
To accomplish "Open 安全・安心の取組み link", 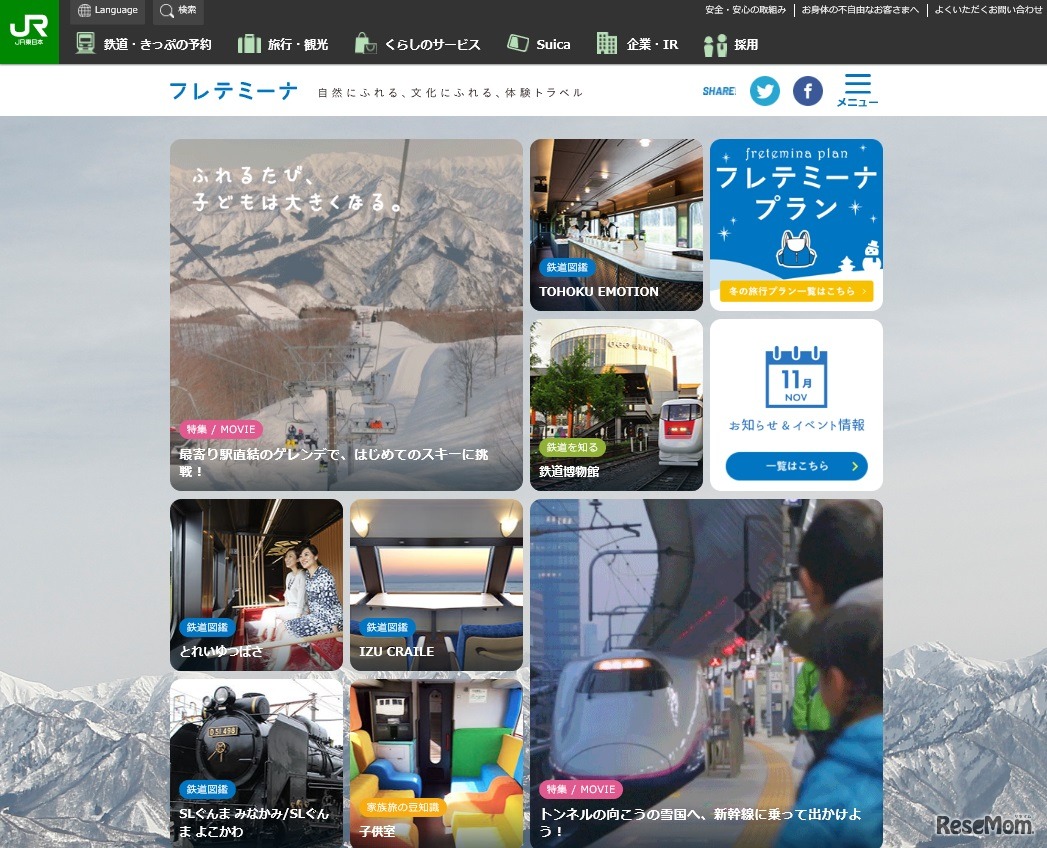I will click(x=746, y=10).
